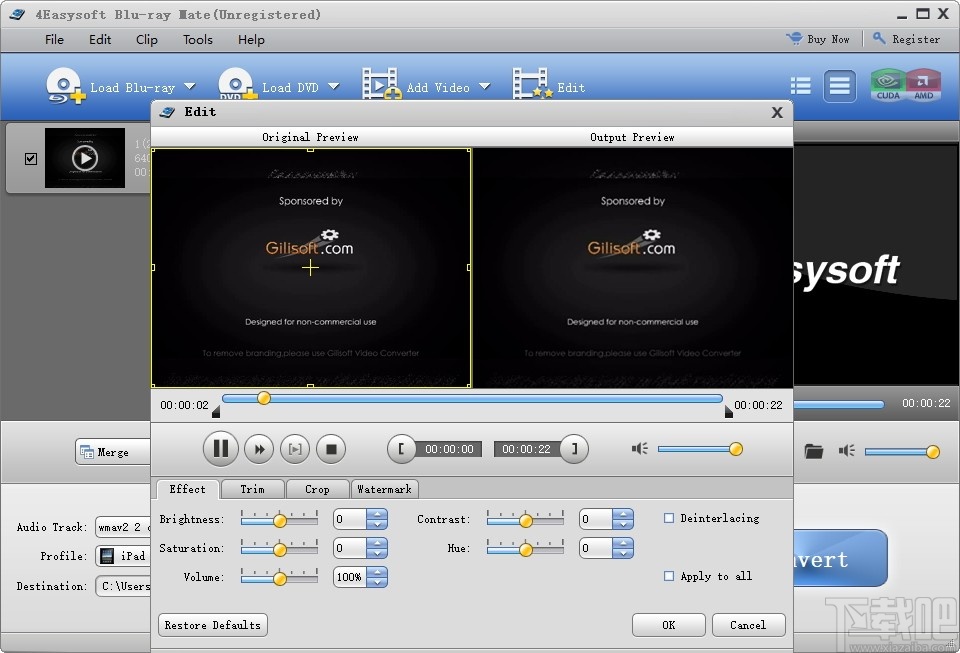Switch to the Crop tab
Screen dimensions: 960x653
(x=317, y=489)
